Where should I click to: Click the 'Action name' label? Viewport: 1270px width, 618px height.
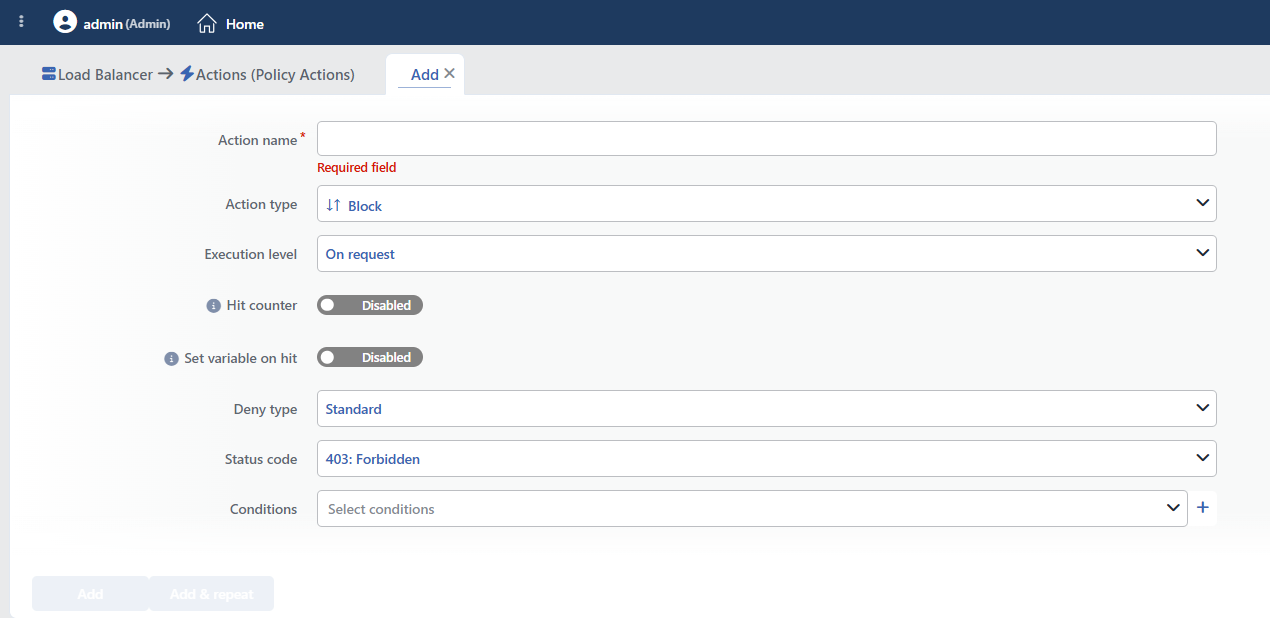point(258,140)
